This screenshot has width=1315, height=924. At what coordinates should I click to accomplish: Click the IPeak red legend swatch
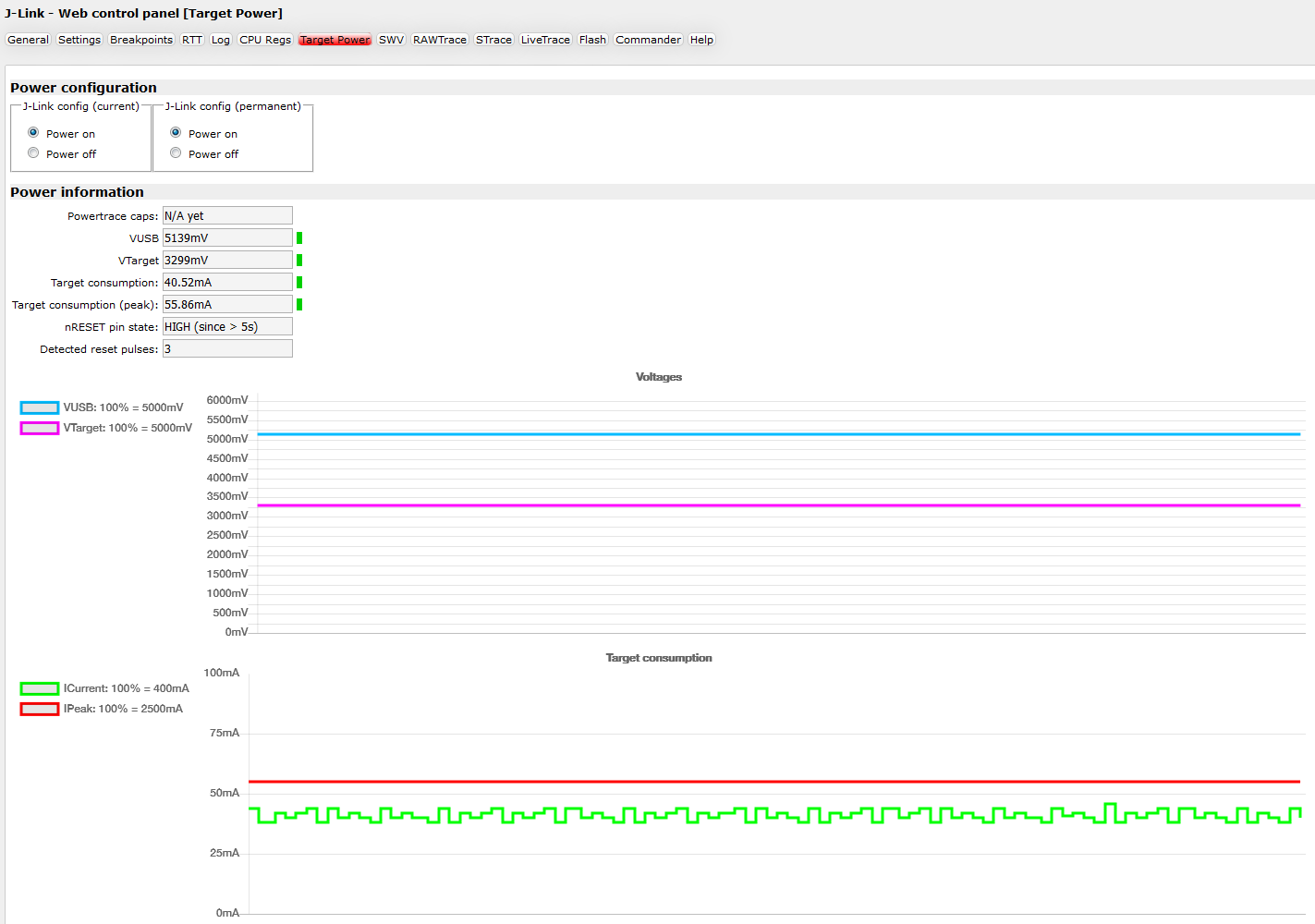pos(40,709)
